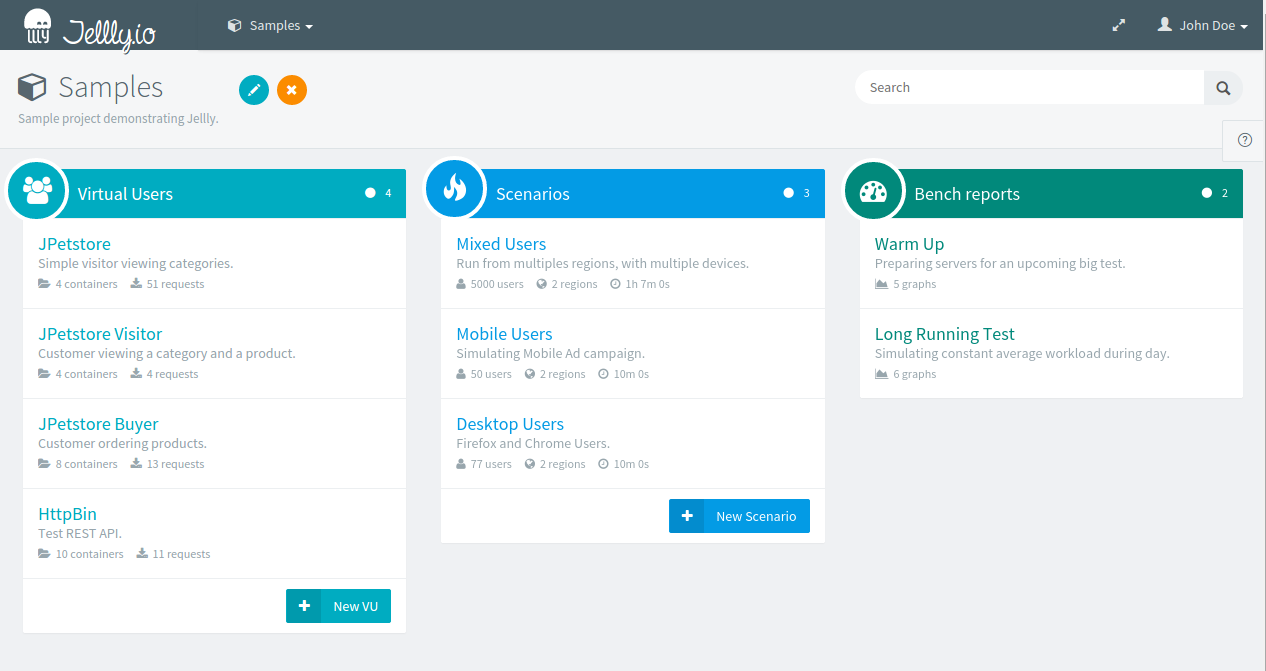The height and width of the screenshot is (671, 1266).
Task: Open the Samples project dropdown
Action: 270,26
